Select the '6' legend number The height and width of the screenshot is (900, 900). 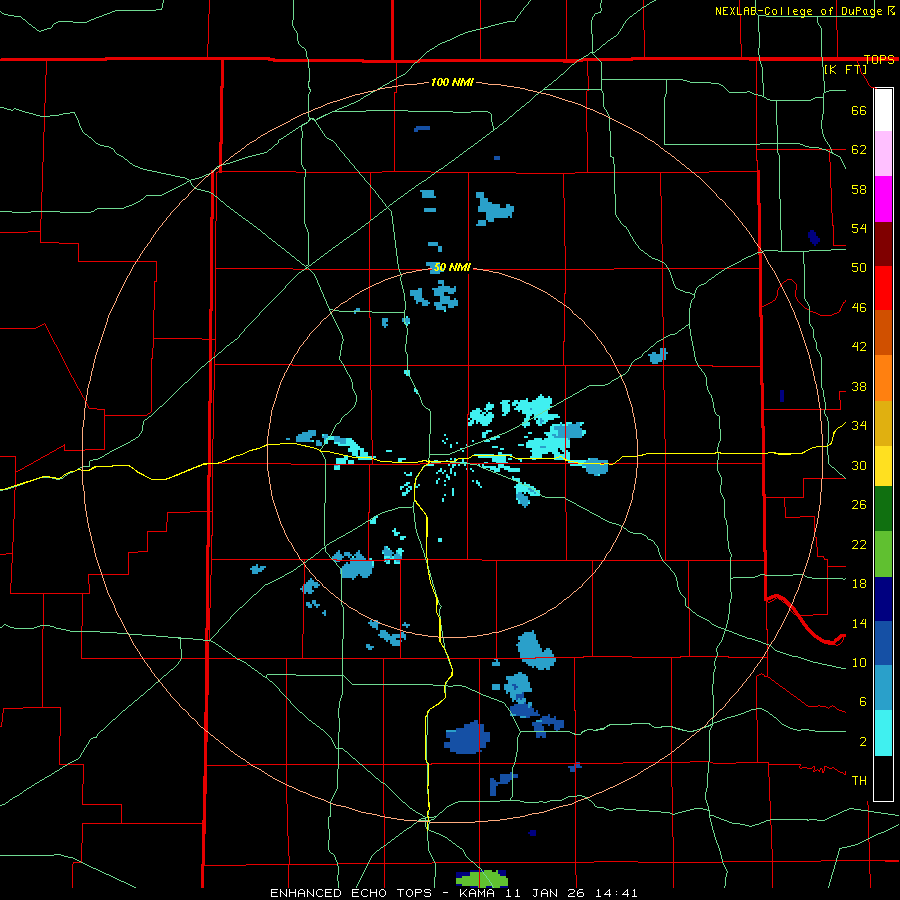click(x=863, y=703)
